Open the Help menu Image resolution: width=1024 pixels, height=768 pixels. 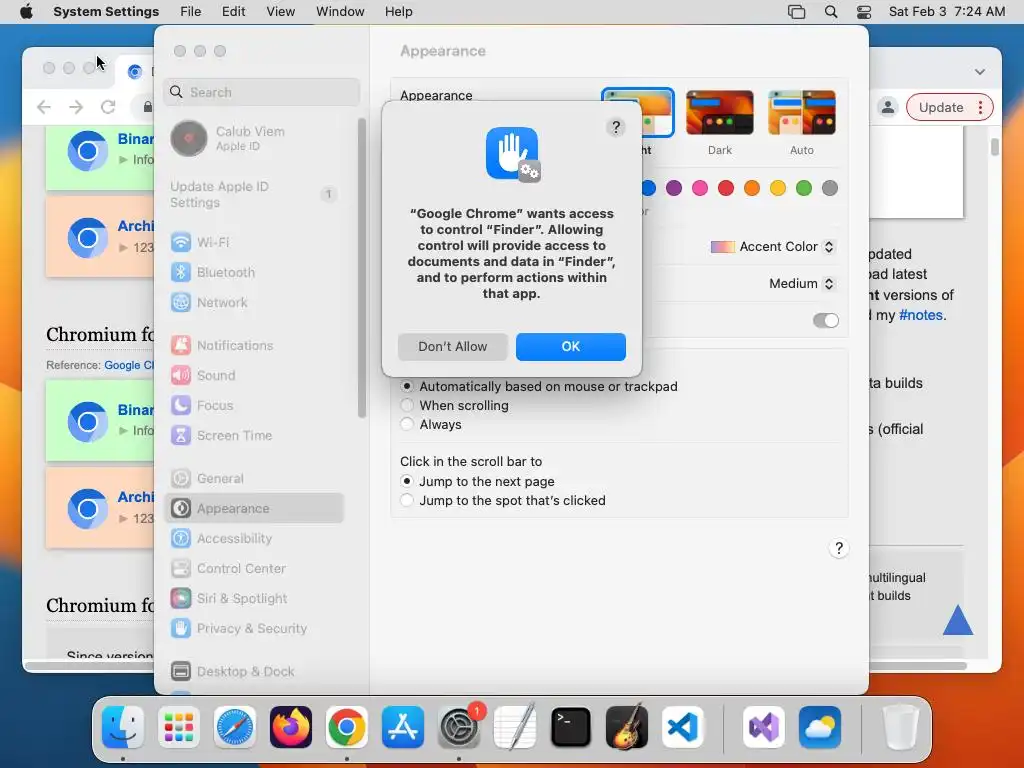(398, 11)
